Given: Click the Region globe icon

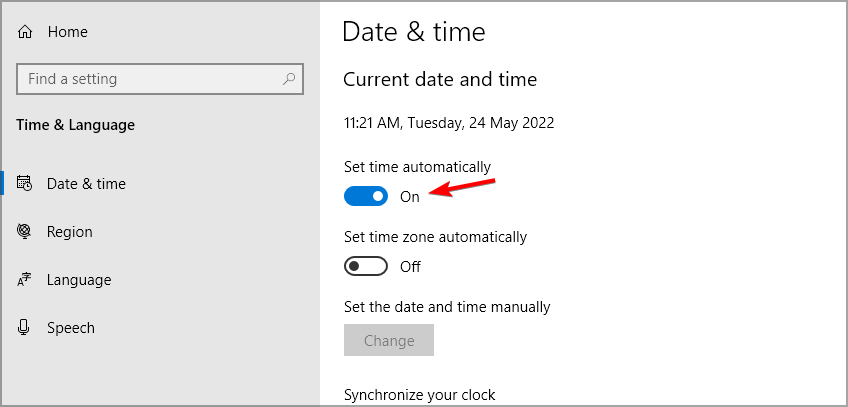Looking at the screenshot, I should 26,232.
